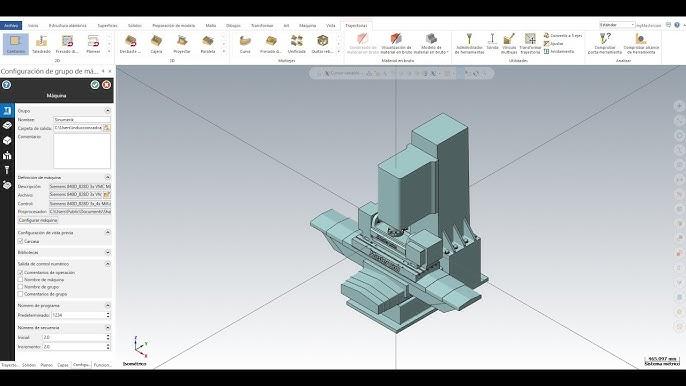Choose the Taladrado drilling tool
The image size is (686, 386).
(42, 44)
